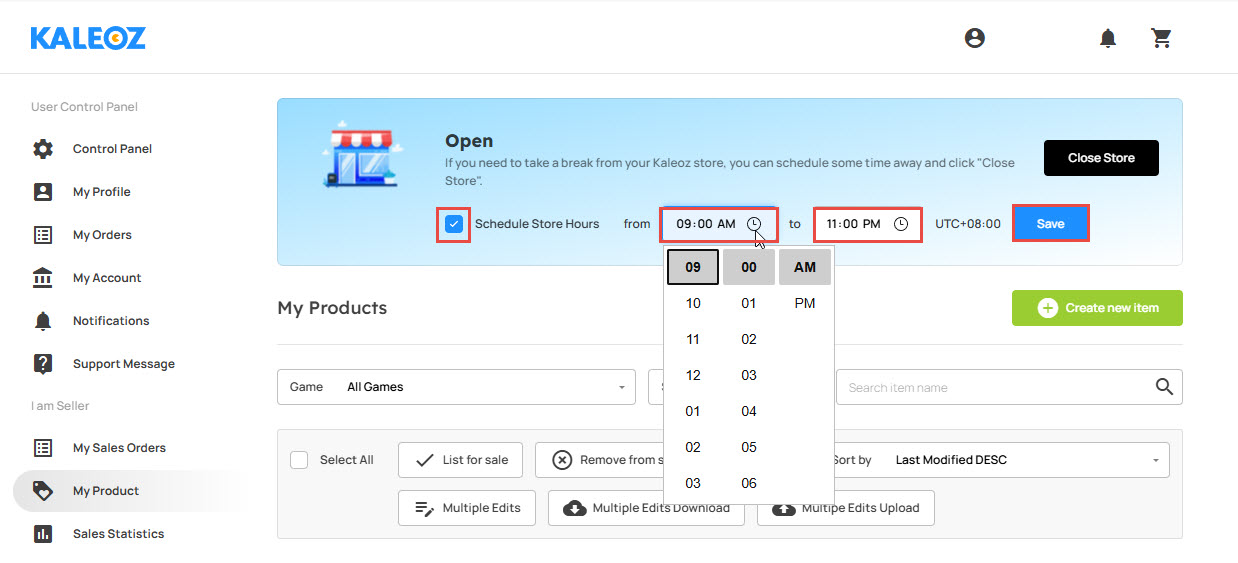Click the My Orders list icon
1238x563 pixels.
43,235
